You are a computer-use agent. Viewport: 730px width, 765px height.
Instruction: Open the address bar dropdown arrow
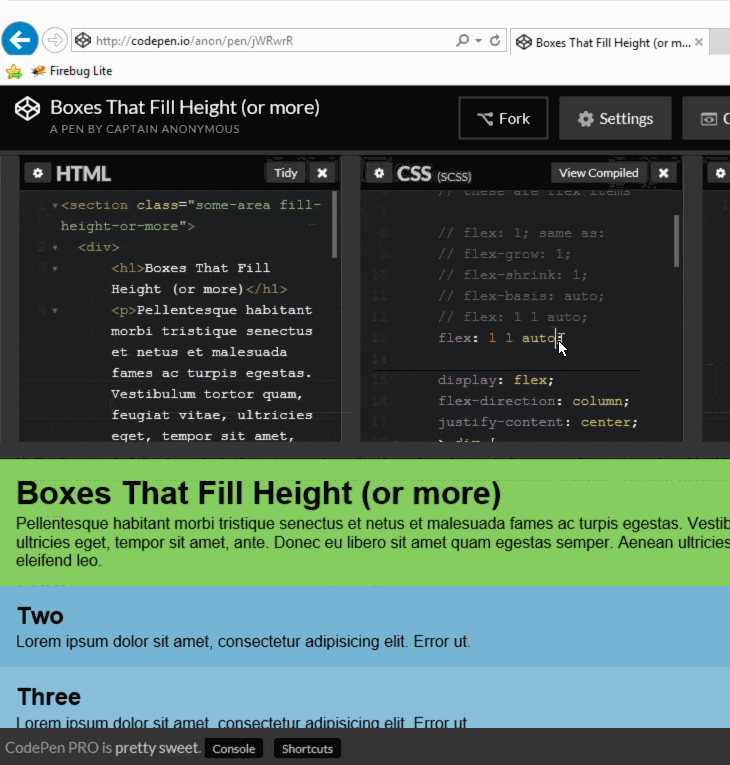point(479,41)
